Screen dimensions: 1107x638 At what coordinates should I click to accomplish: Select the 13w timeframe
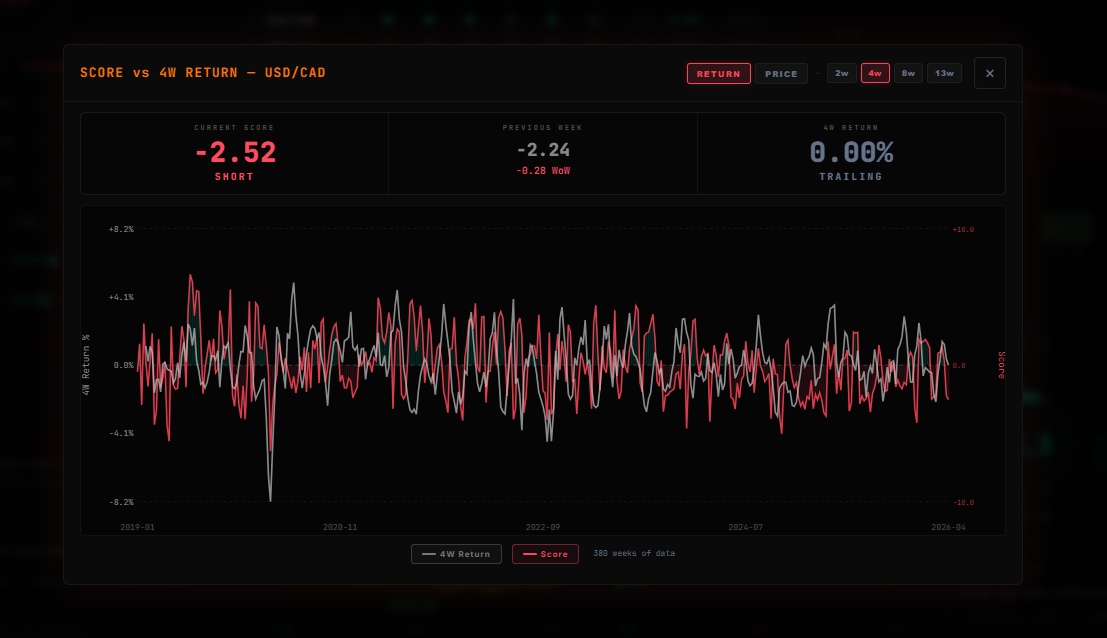pos(943,73)
